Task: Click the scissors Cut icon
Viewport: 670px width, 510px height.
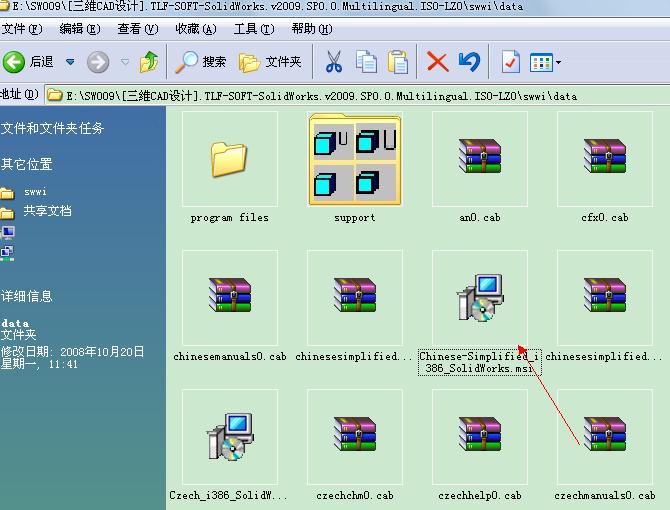Action: click(x=334, y=62)
